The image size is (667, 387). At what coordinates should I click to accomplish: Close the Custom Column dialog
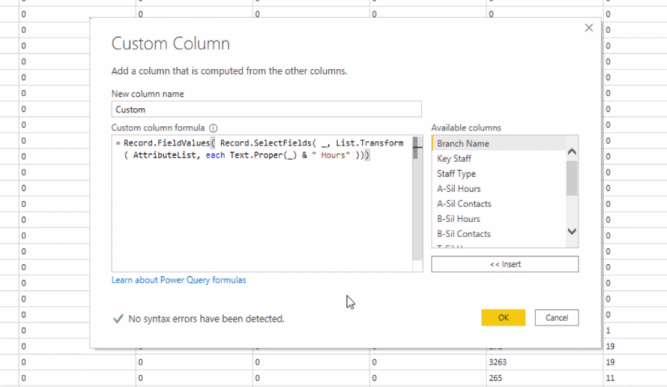point(589,28)
